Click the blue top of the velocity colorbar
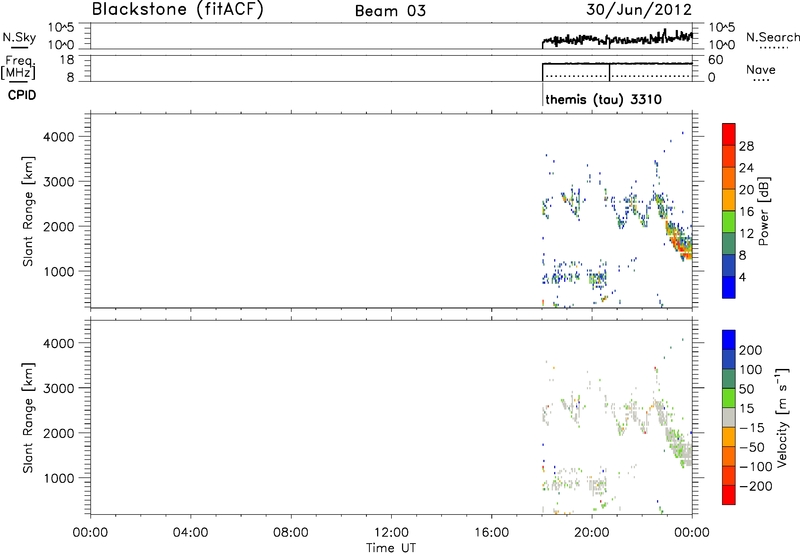Screen dimensions: 800x554 coord(729,340)
